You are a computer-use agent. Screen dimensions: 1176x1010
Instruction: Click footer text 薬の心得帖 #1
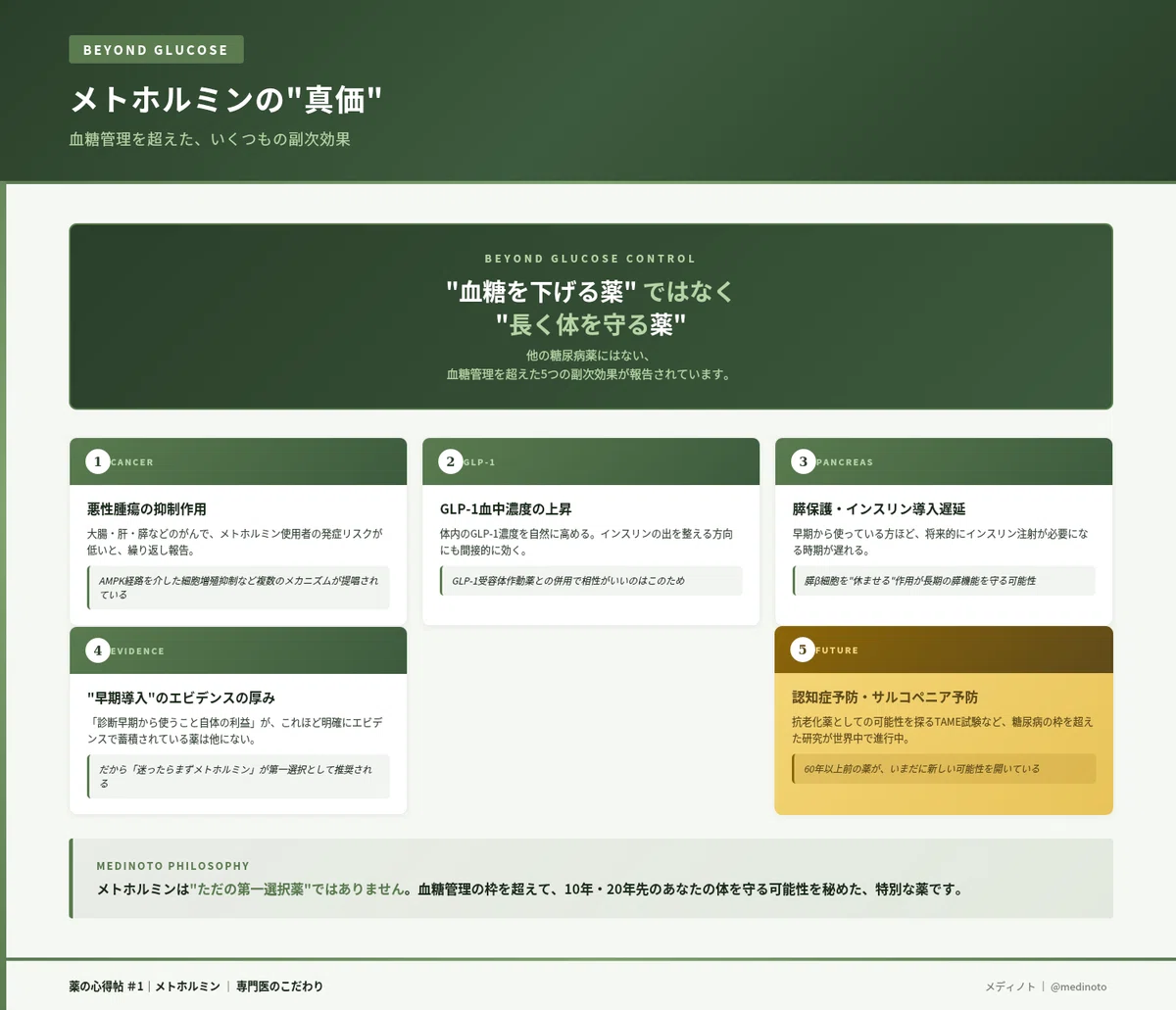pos(106,986)
